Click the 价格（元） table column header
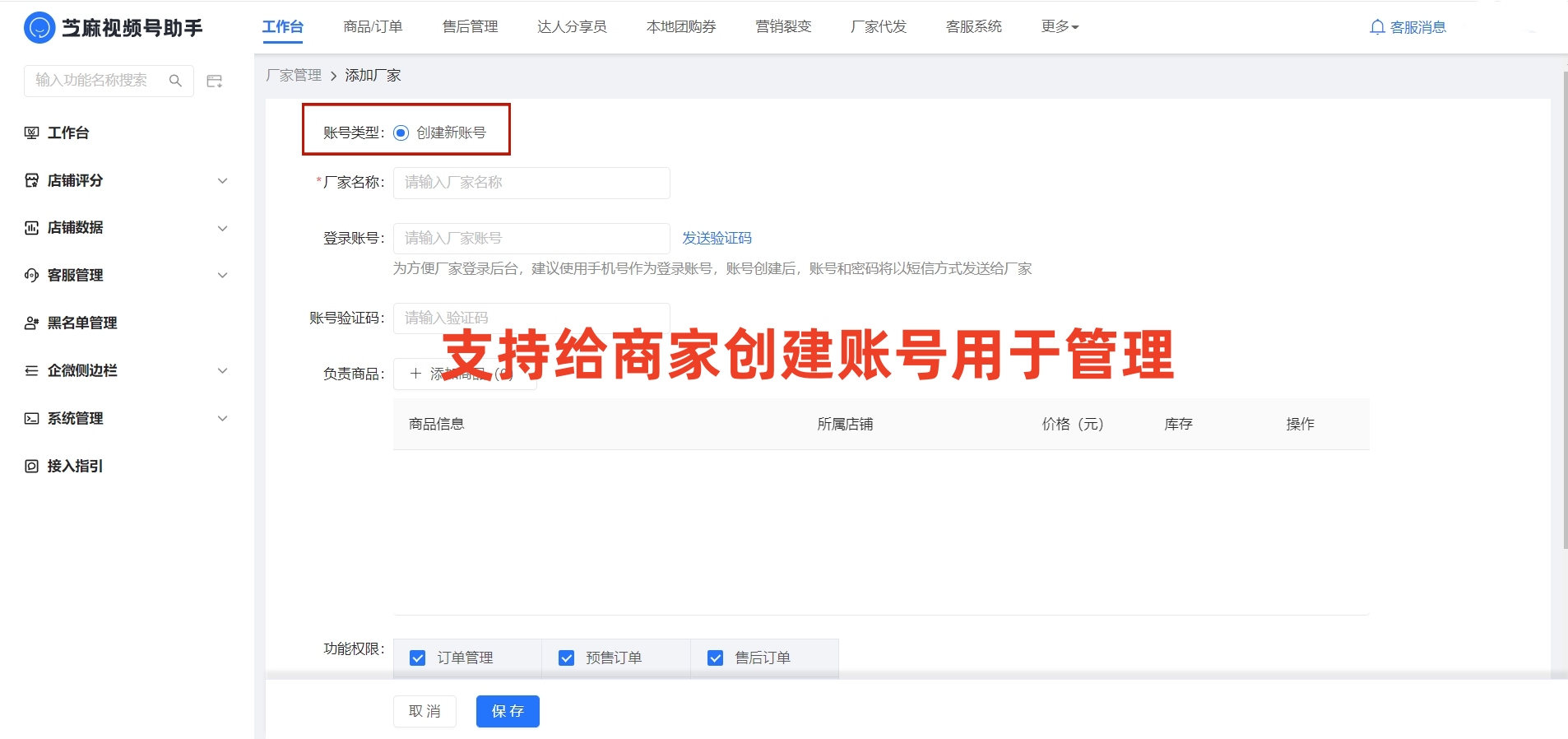The image size is (1568, 739). click(x=1073, y=424)
